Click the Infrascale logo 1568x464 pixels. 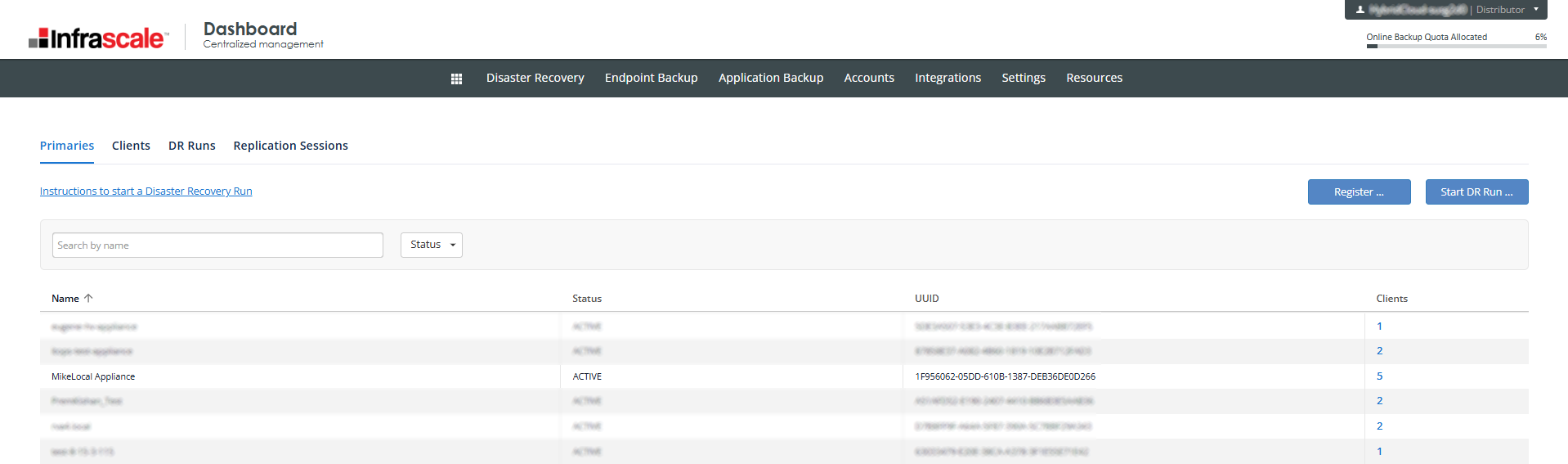[x=99, y=38]
